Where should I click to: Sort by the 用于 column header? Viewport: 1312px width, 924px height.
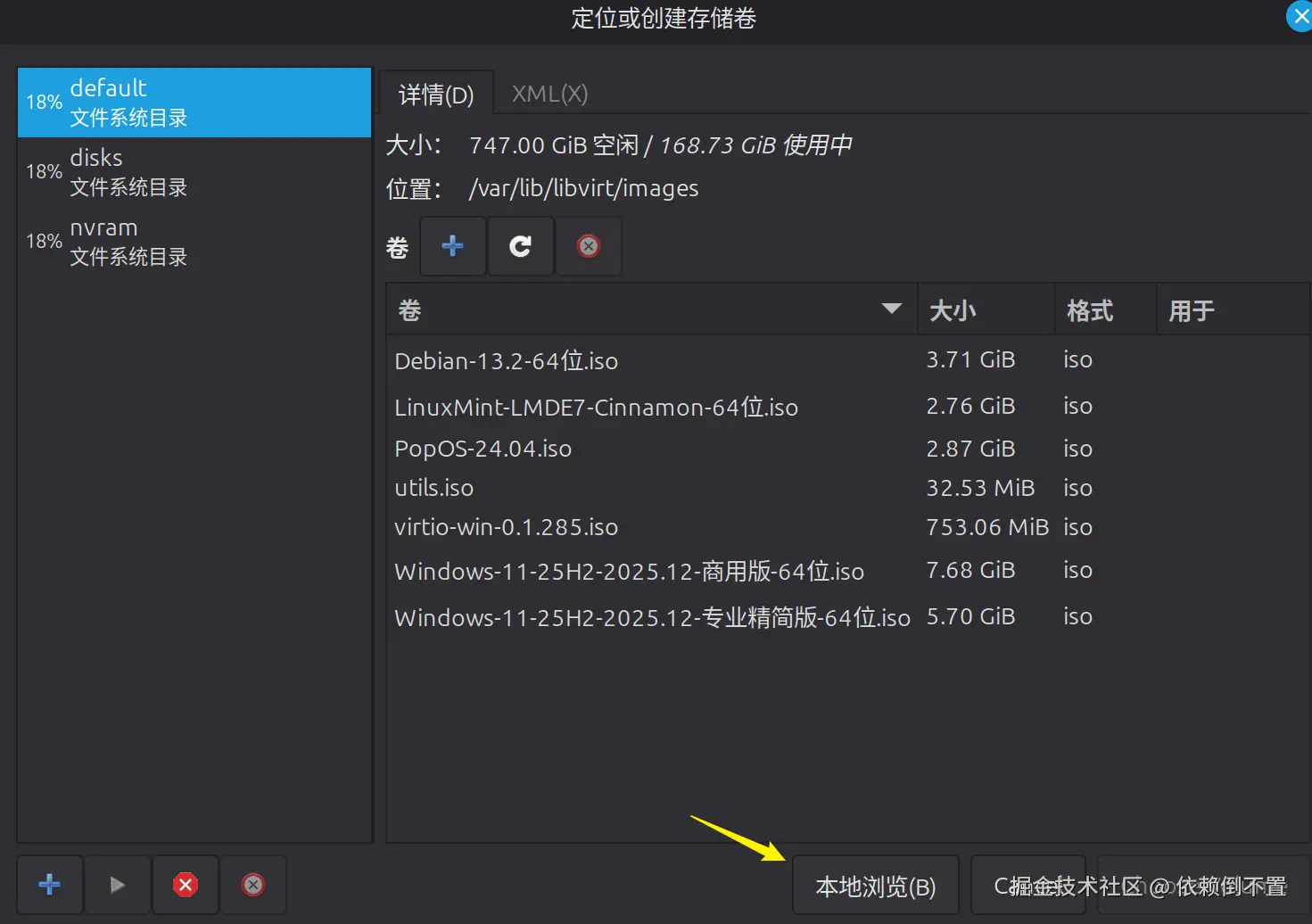click(x=1233, y=310)
